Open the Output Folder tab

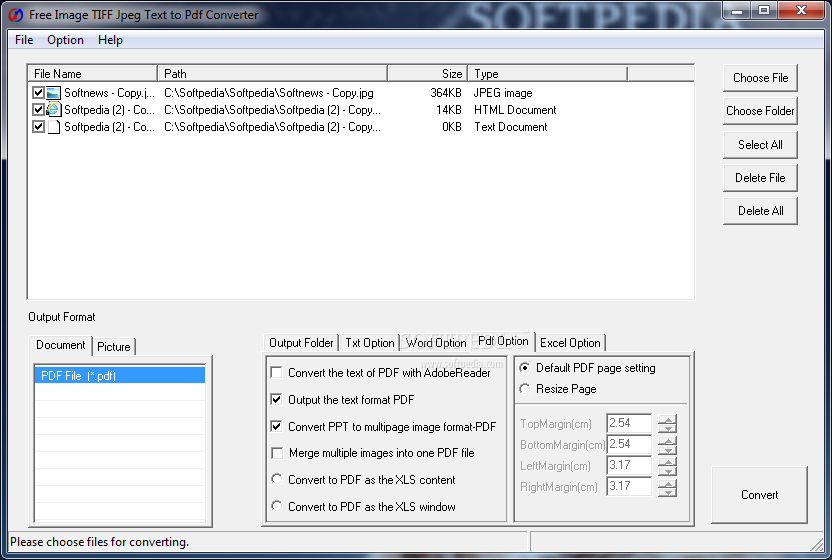point(301,343)
